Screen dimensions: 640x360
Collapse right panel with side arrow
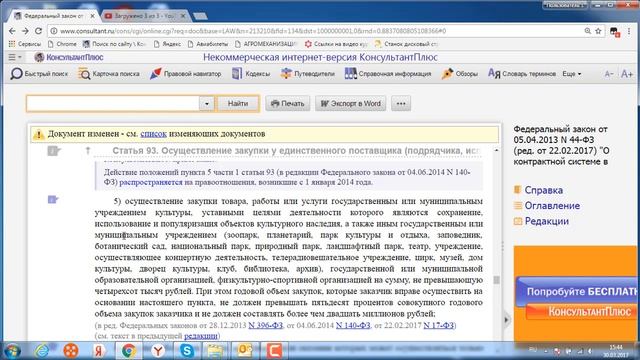click(507, 320)
